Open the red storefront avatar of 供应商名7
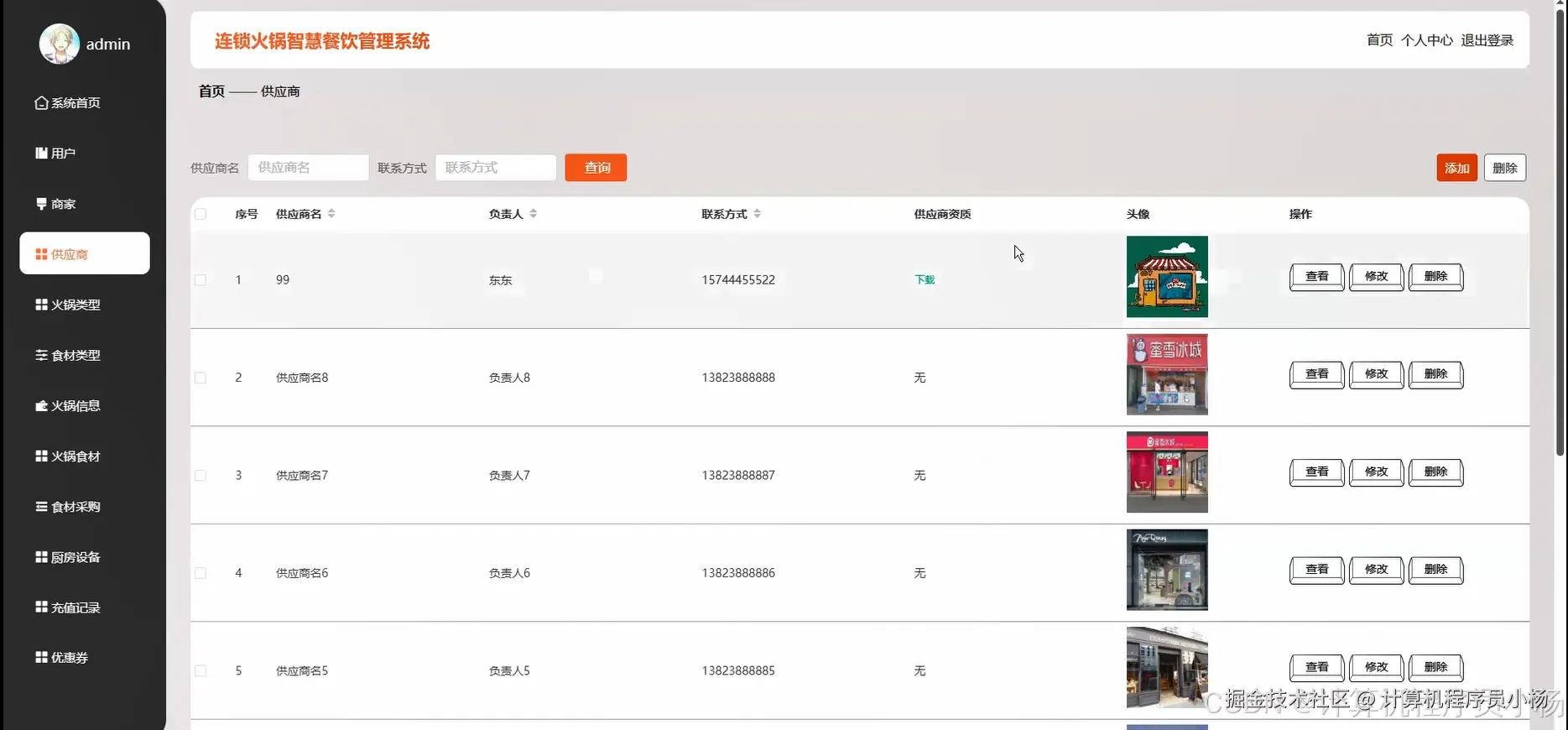 (1167, 472)
